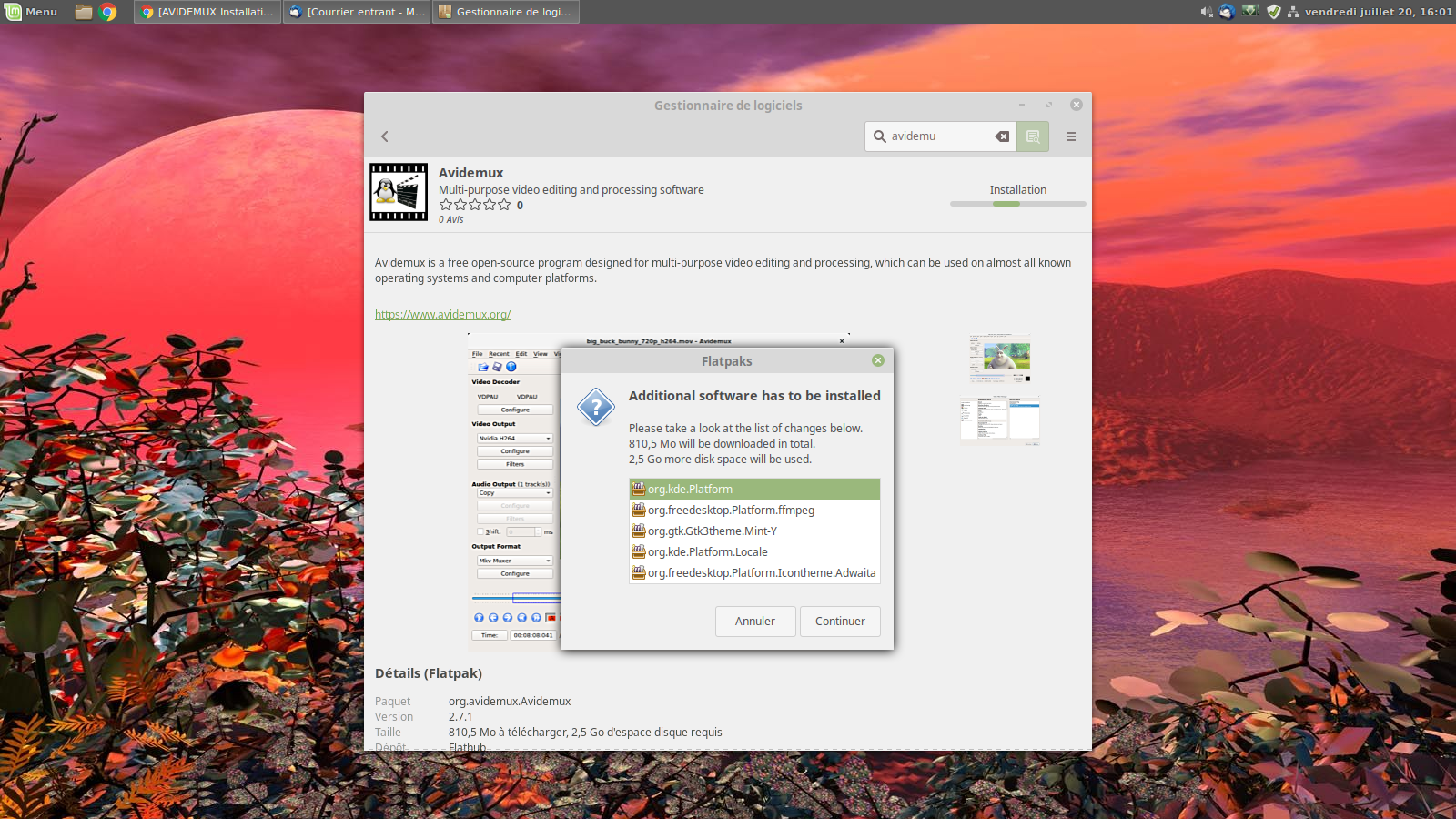Click the avidemu search field
1456x819 pixels.
(939, 136)
